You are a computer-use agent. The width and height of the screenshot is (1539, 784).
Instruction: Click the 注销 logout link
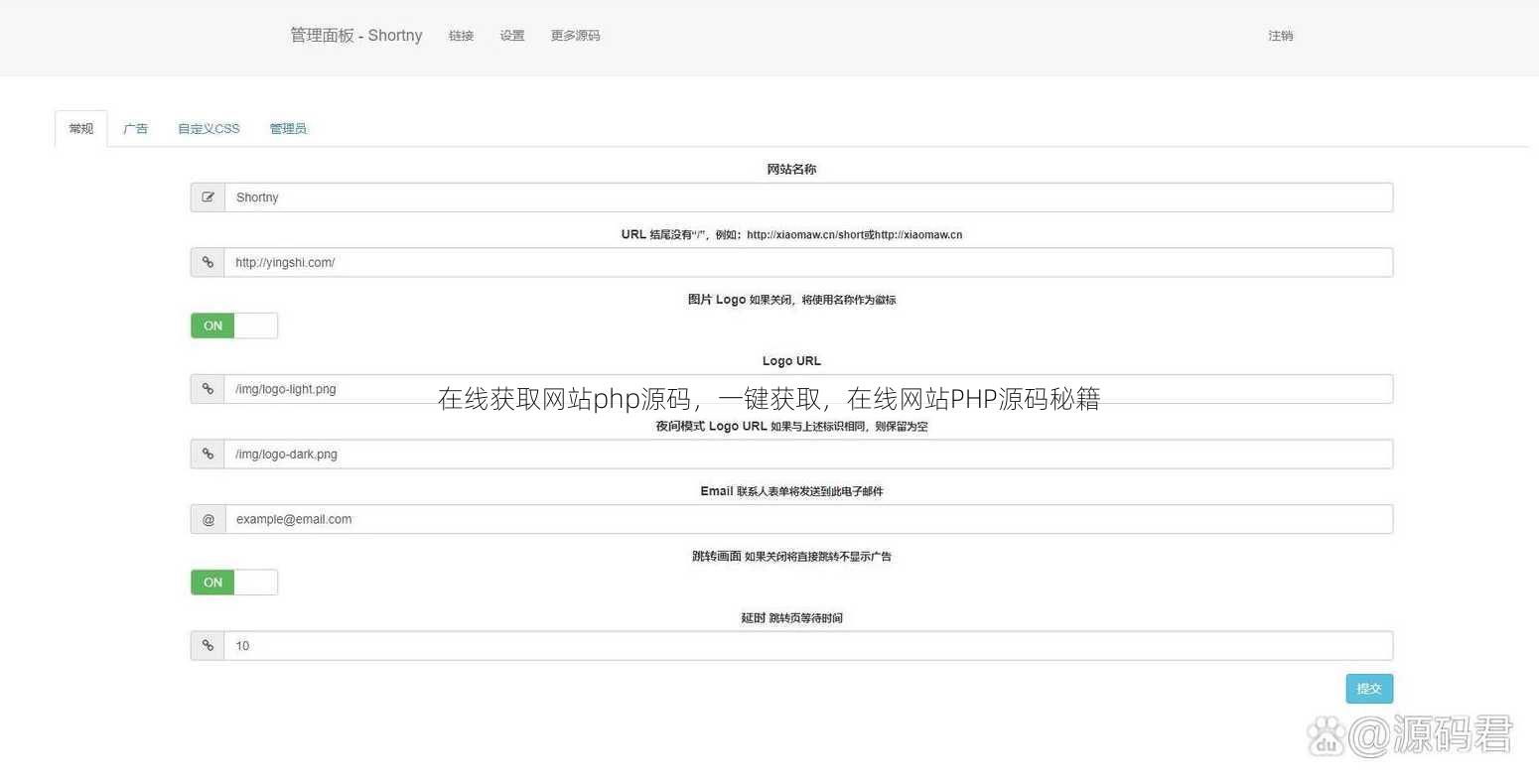click(1280, 36)
